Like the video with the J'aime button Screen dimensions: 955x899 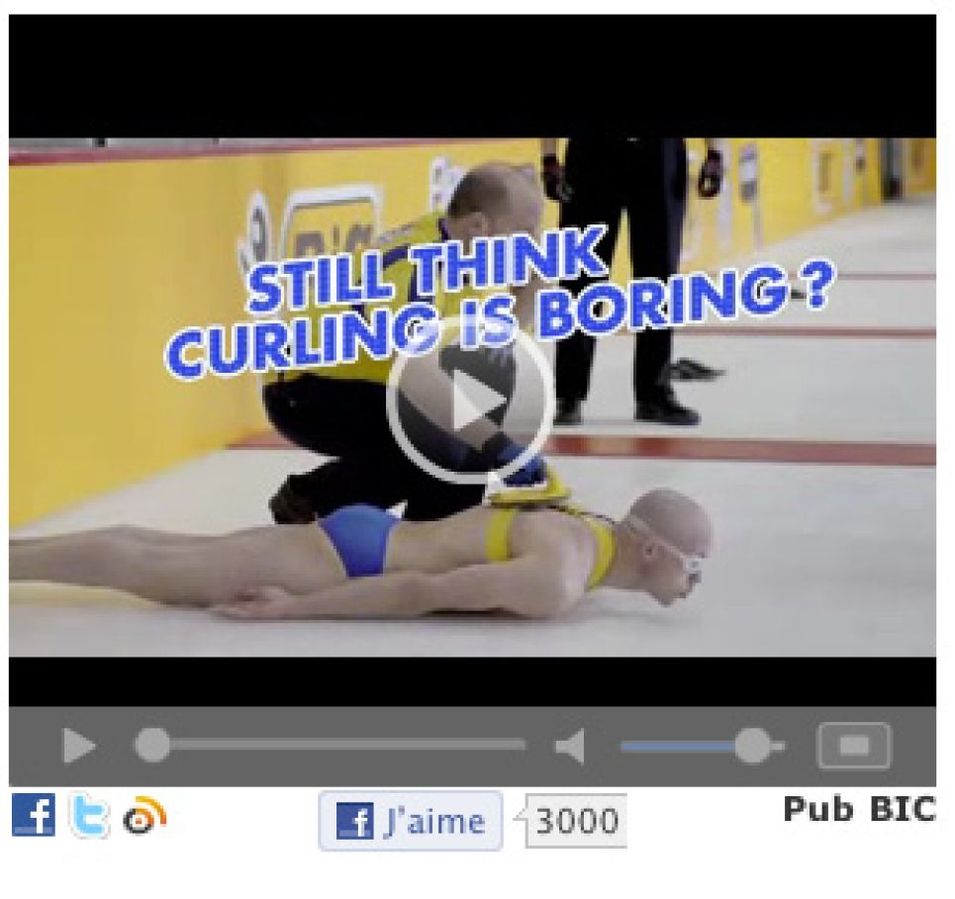pyautogui.click(x=411, y=821)
